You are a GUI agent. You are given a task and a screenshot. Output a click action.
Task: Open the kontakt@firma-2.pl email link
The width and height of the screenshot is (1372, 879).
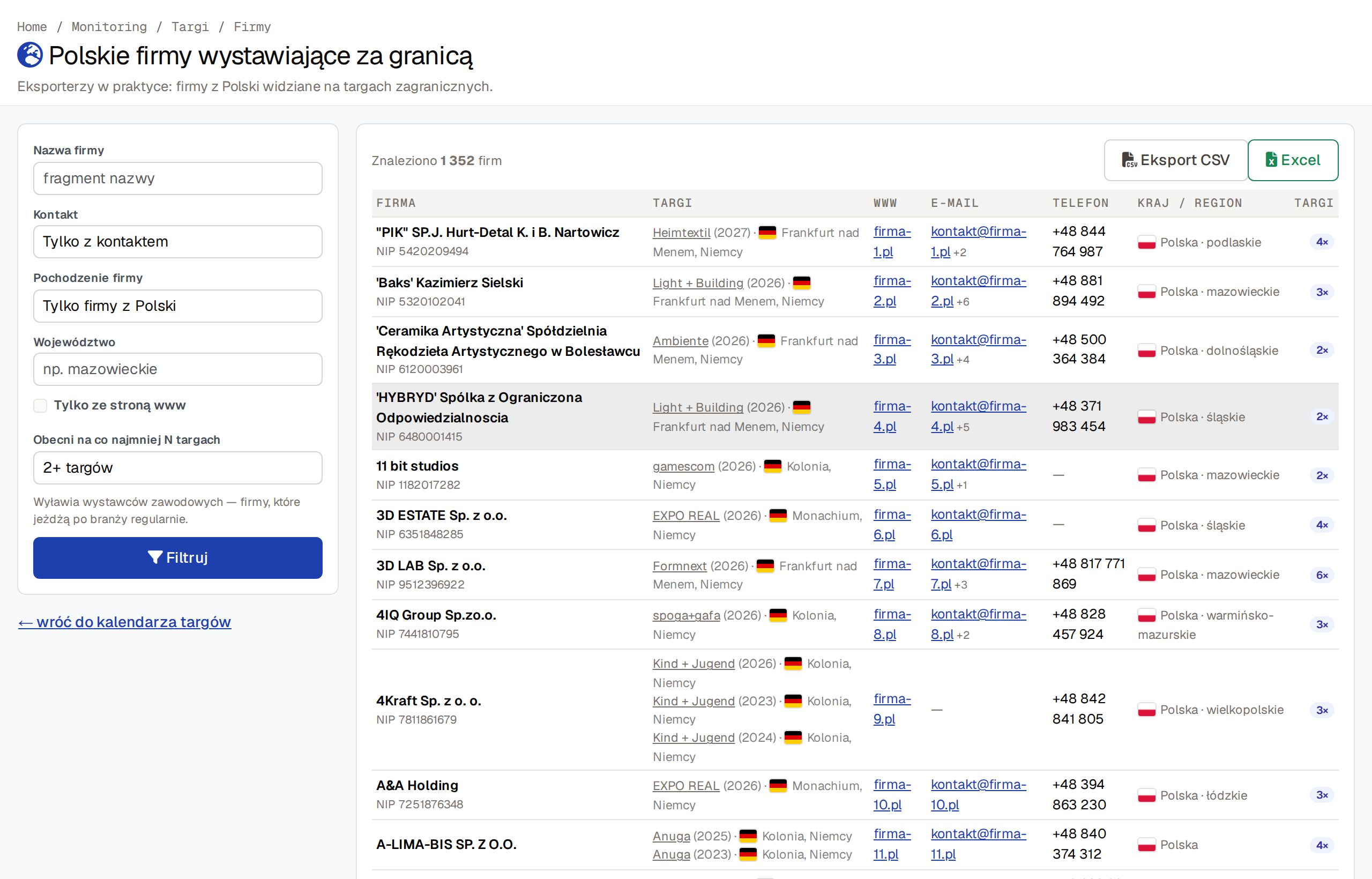coord(978,291)
